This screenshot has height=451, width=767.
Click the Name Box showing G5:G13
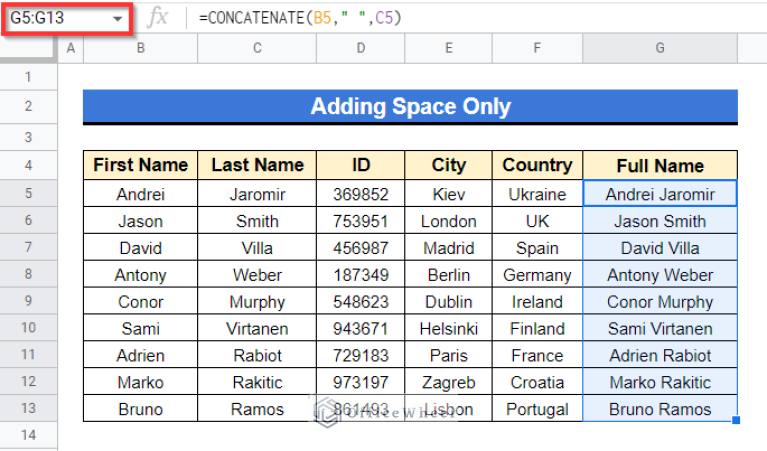click(x=67, y=19)
